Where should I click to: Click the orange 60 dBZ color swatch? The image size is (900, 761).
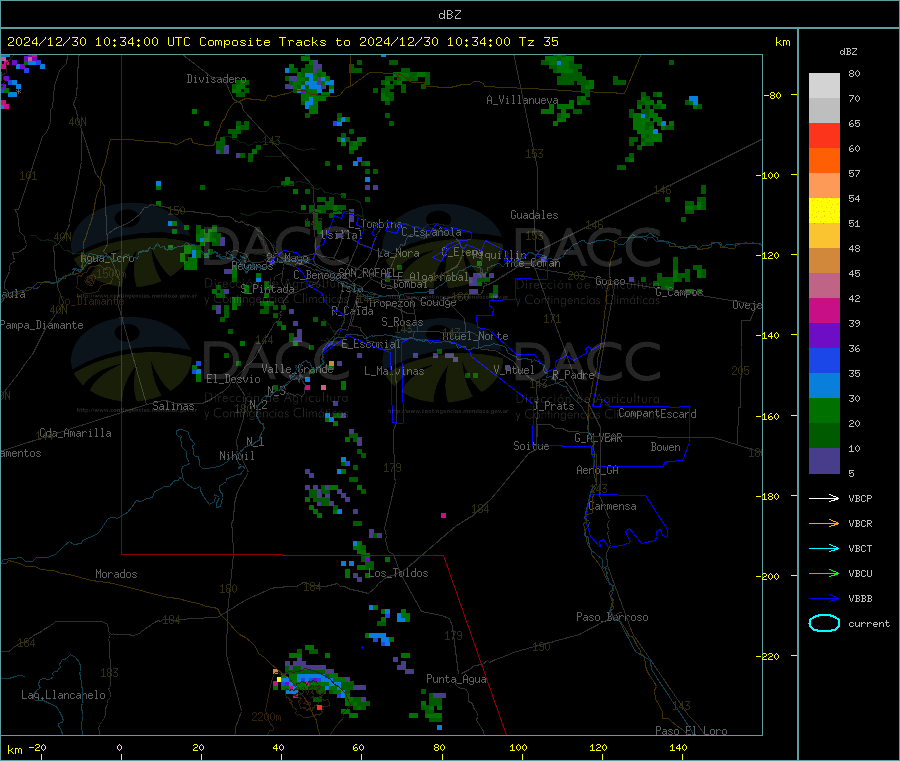(824, 161)
